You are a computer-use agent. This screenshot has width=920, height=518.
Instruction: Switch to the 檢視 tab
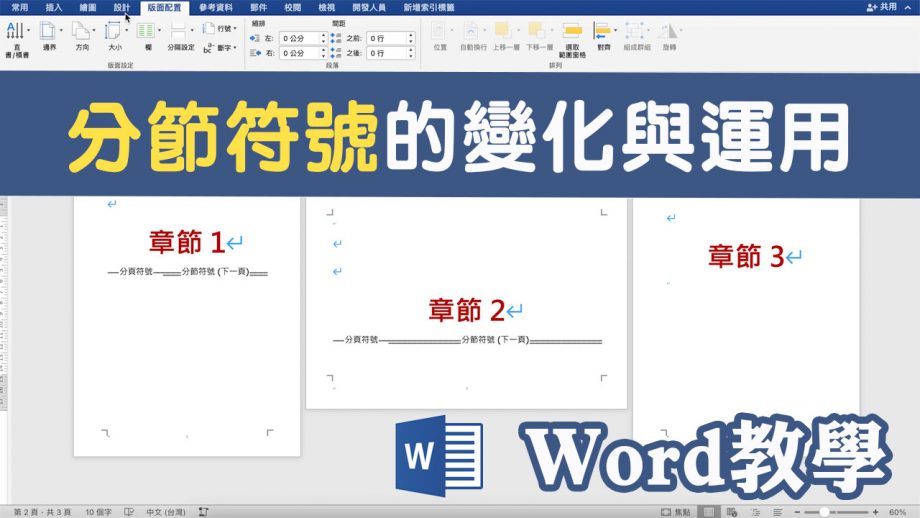point(326,7)
